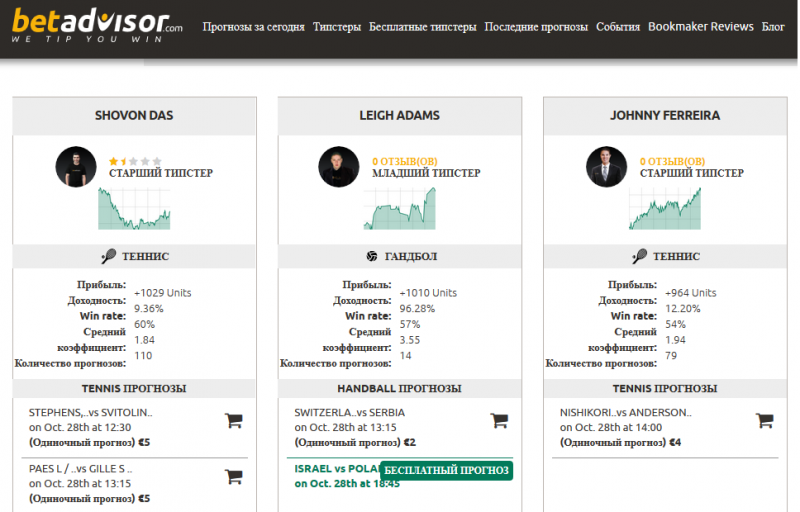
Task: Click ТЕННИС label in Johnny Ferreira card
Action: point(677,257)
